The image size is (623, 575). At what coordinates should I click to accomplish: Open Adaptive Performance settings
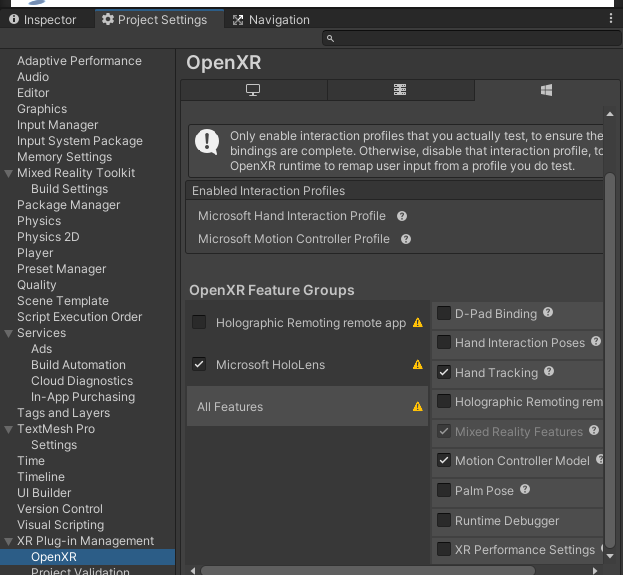coord(79,61)
